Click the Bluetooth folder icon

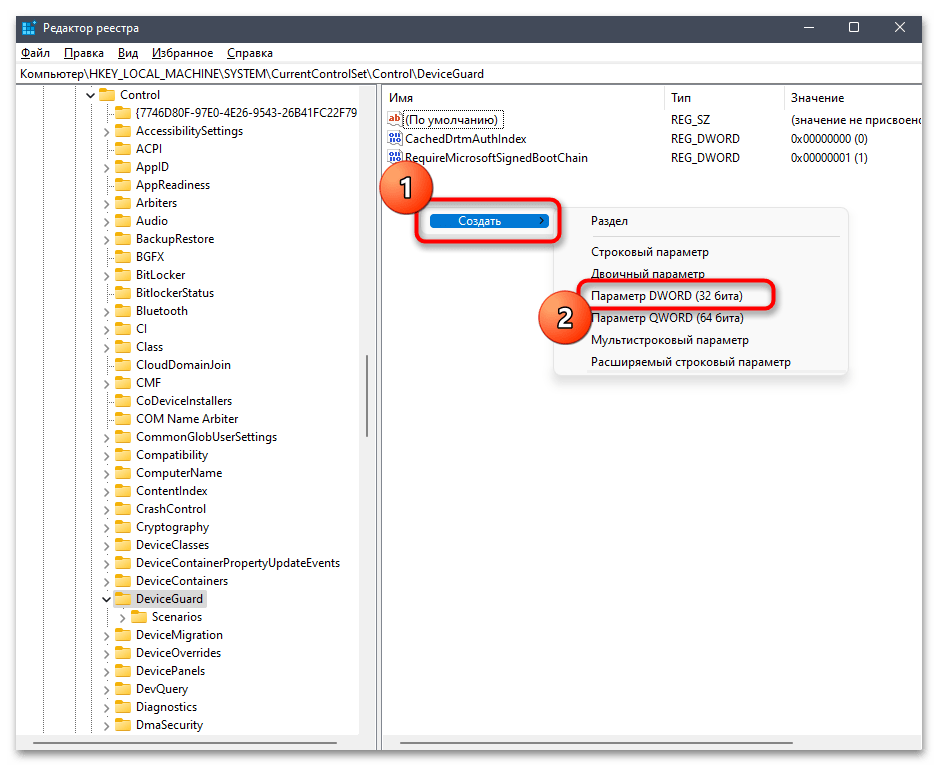123,311
